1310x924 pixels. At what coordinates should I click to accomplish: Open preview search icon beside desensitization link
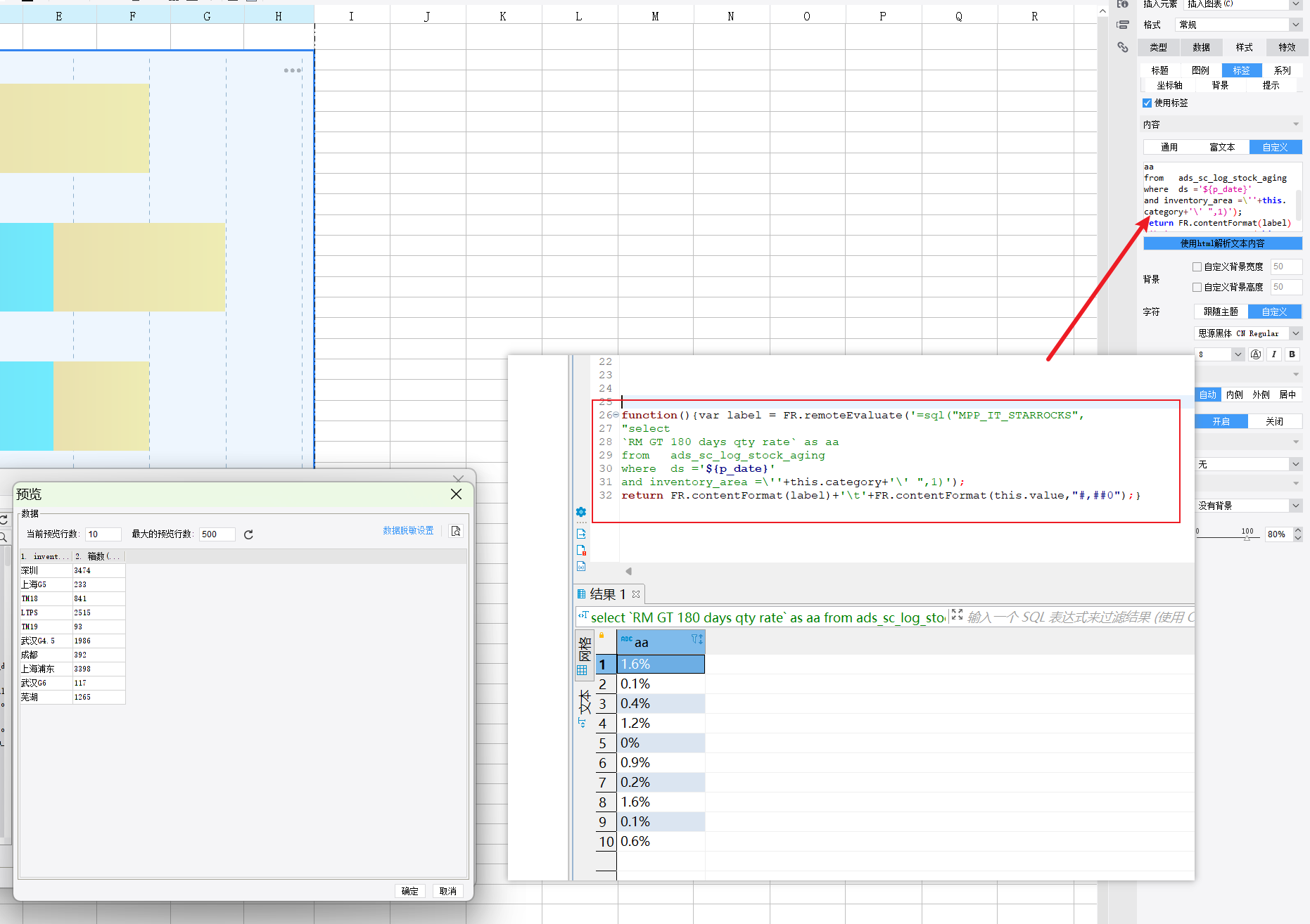point(456,531)
